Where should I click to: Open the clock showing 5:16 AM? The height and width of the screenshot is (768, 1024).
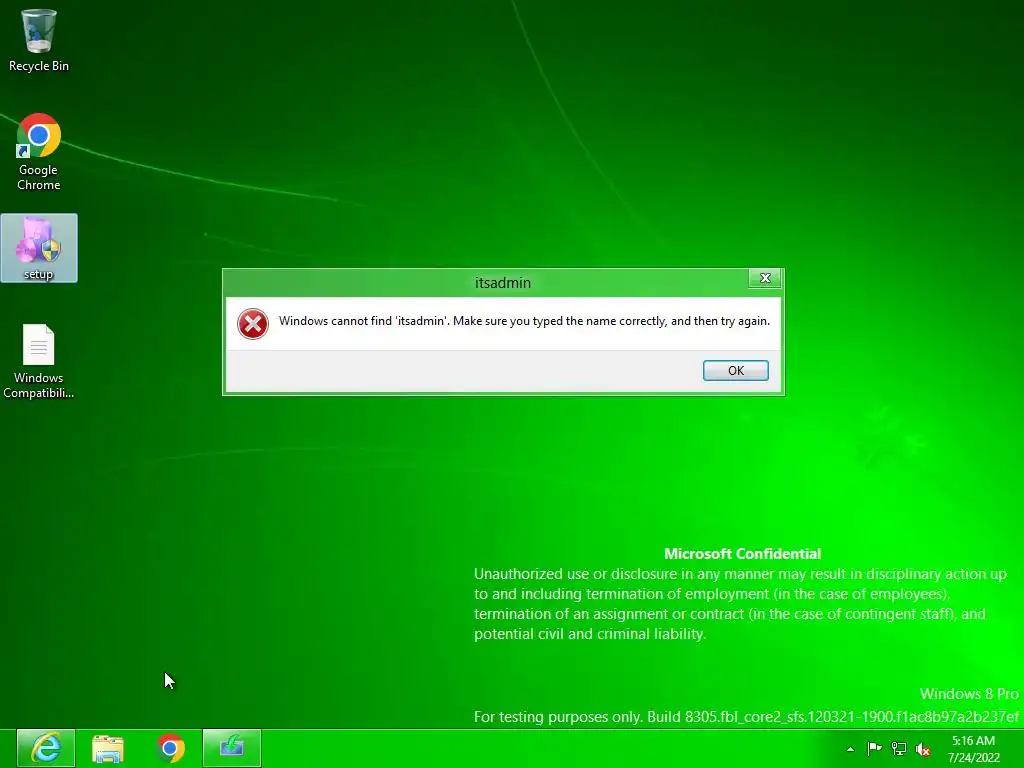974,749
